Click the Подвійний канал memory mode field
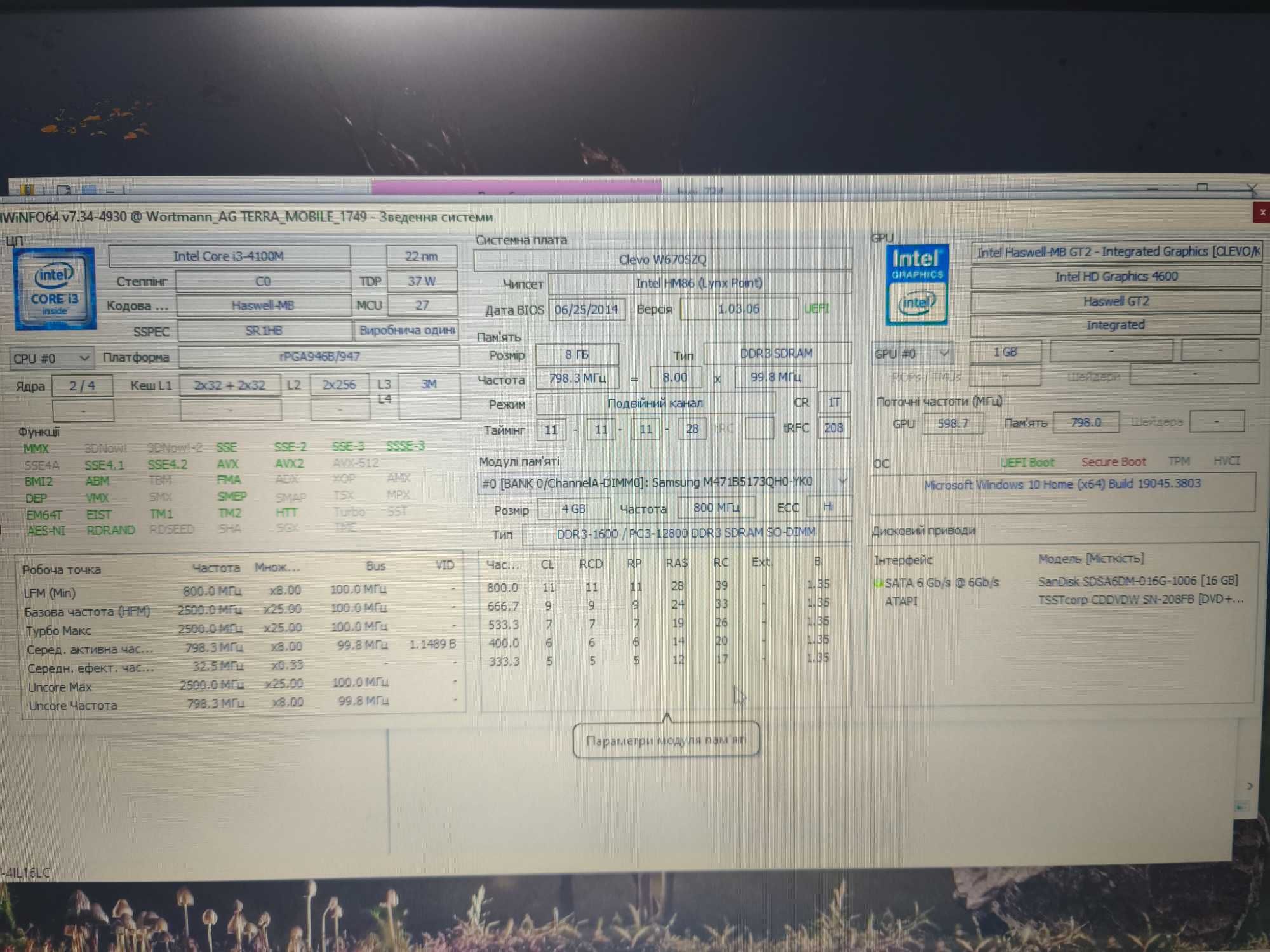 point(655,404)
